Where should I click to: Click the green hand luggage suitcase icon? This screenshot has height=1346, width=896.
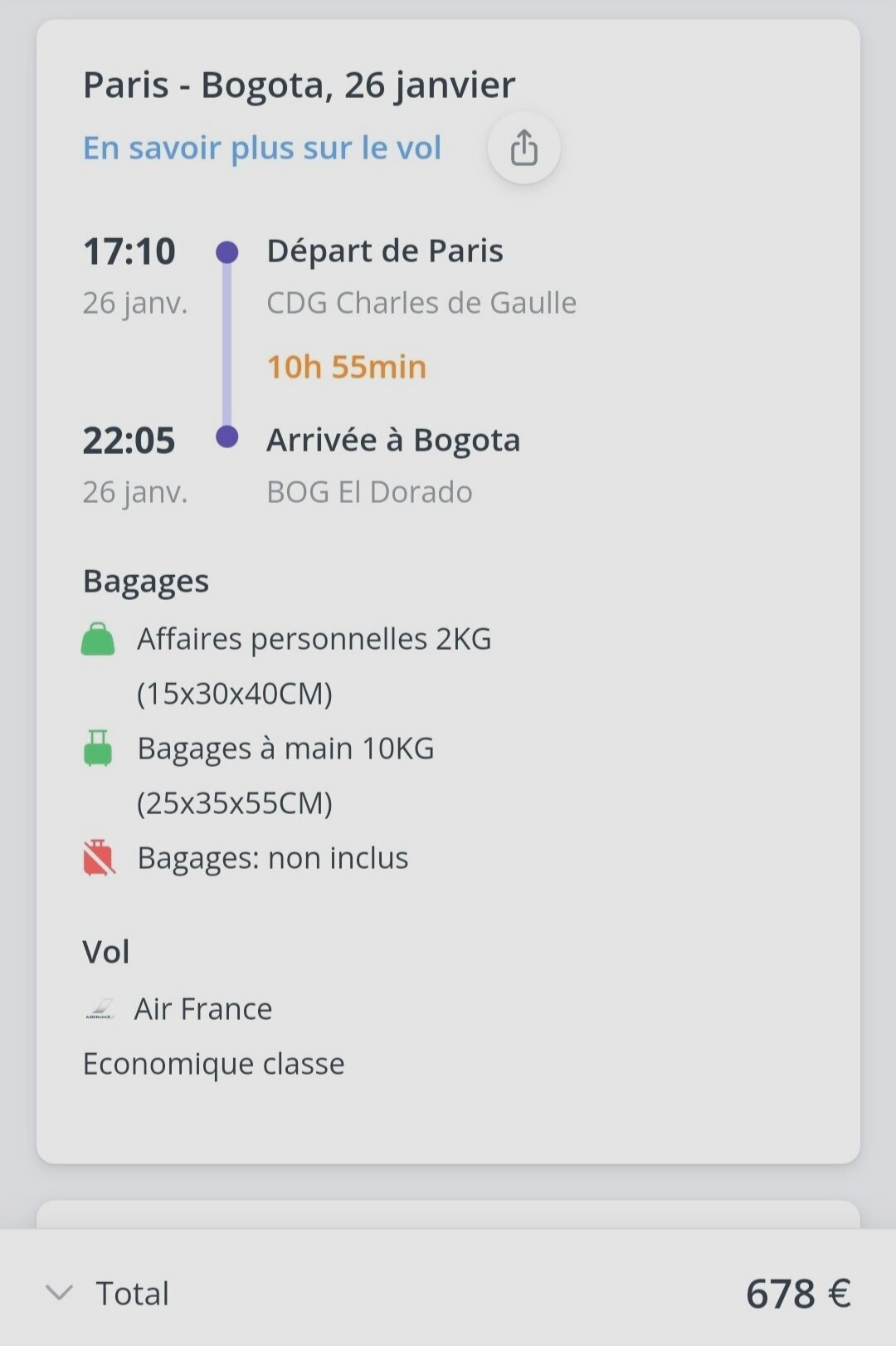(x=98, y=748)
